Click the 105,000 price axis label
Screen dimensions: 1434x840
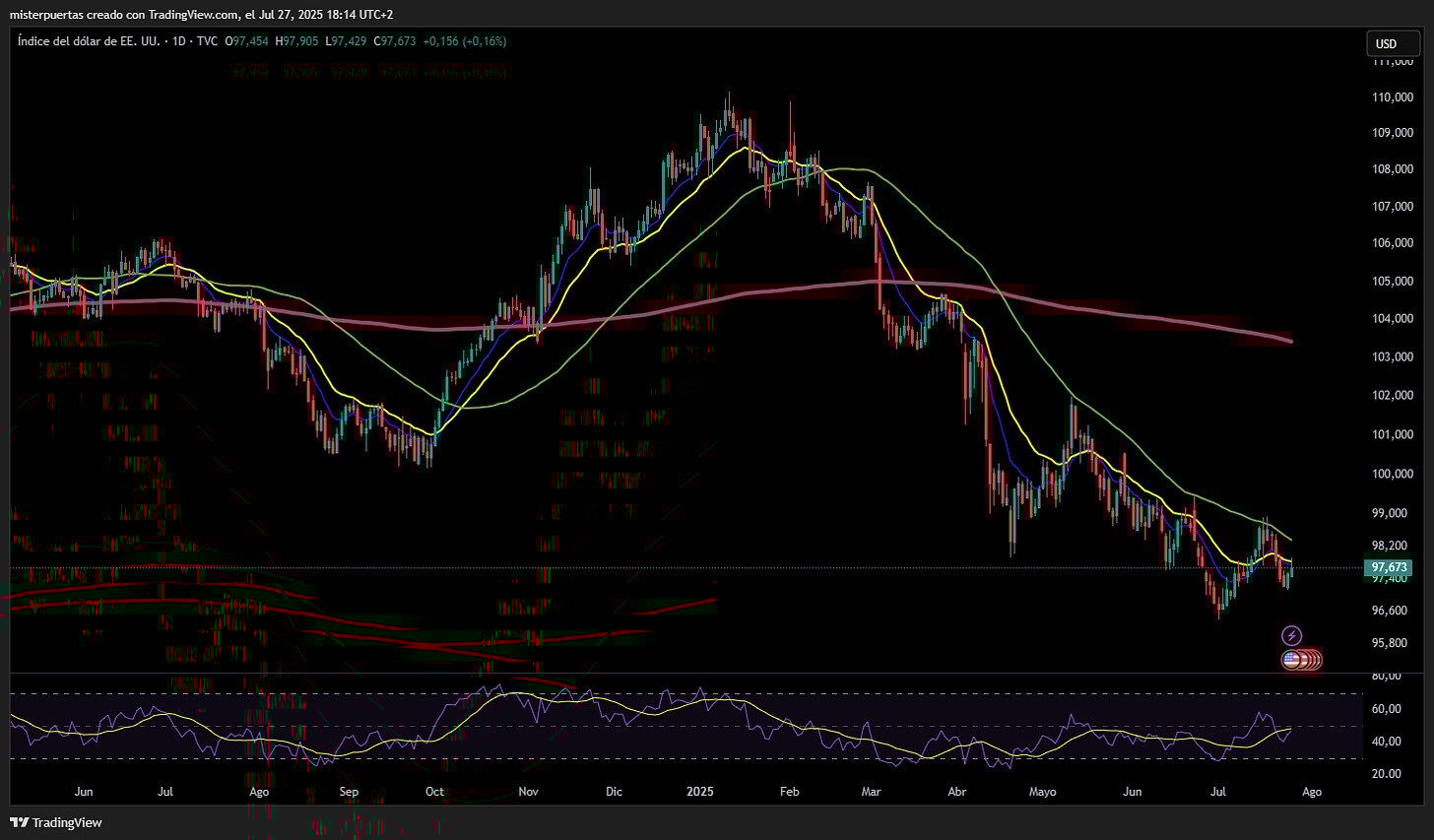[1394, 282]
